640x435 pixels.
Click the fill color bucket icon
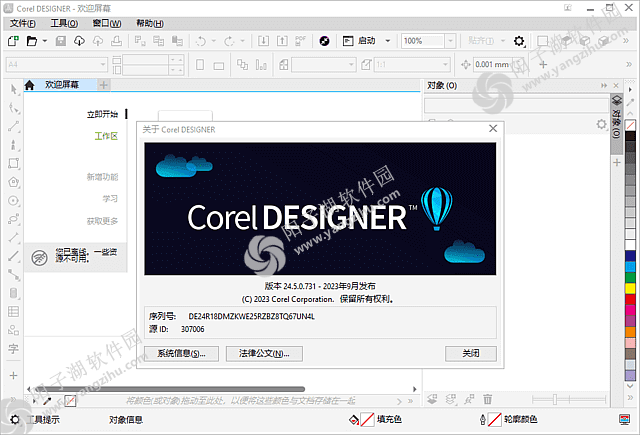(354, 419)
